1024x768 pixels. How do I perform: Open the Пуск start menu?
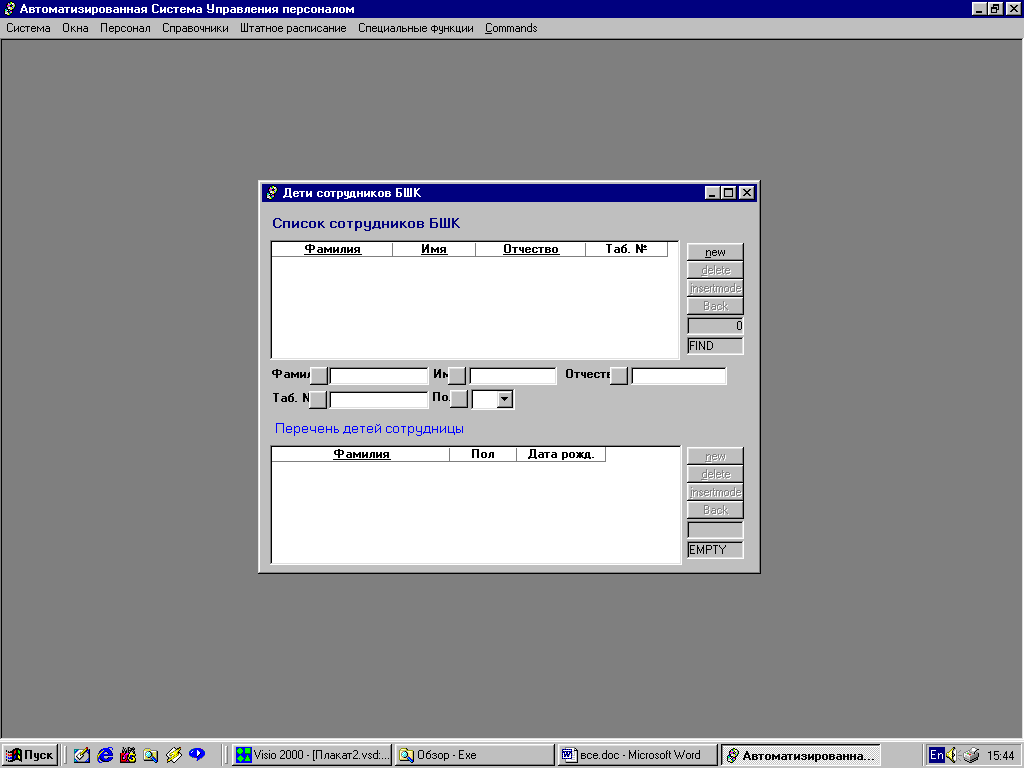pos(30,755)
